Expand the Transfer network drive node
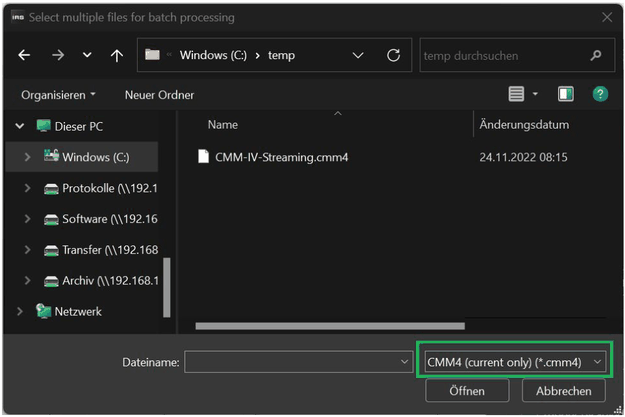This screenshot has width=625, height=417. pos(27,250)
